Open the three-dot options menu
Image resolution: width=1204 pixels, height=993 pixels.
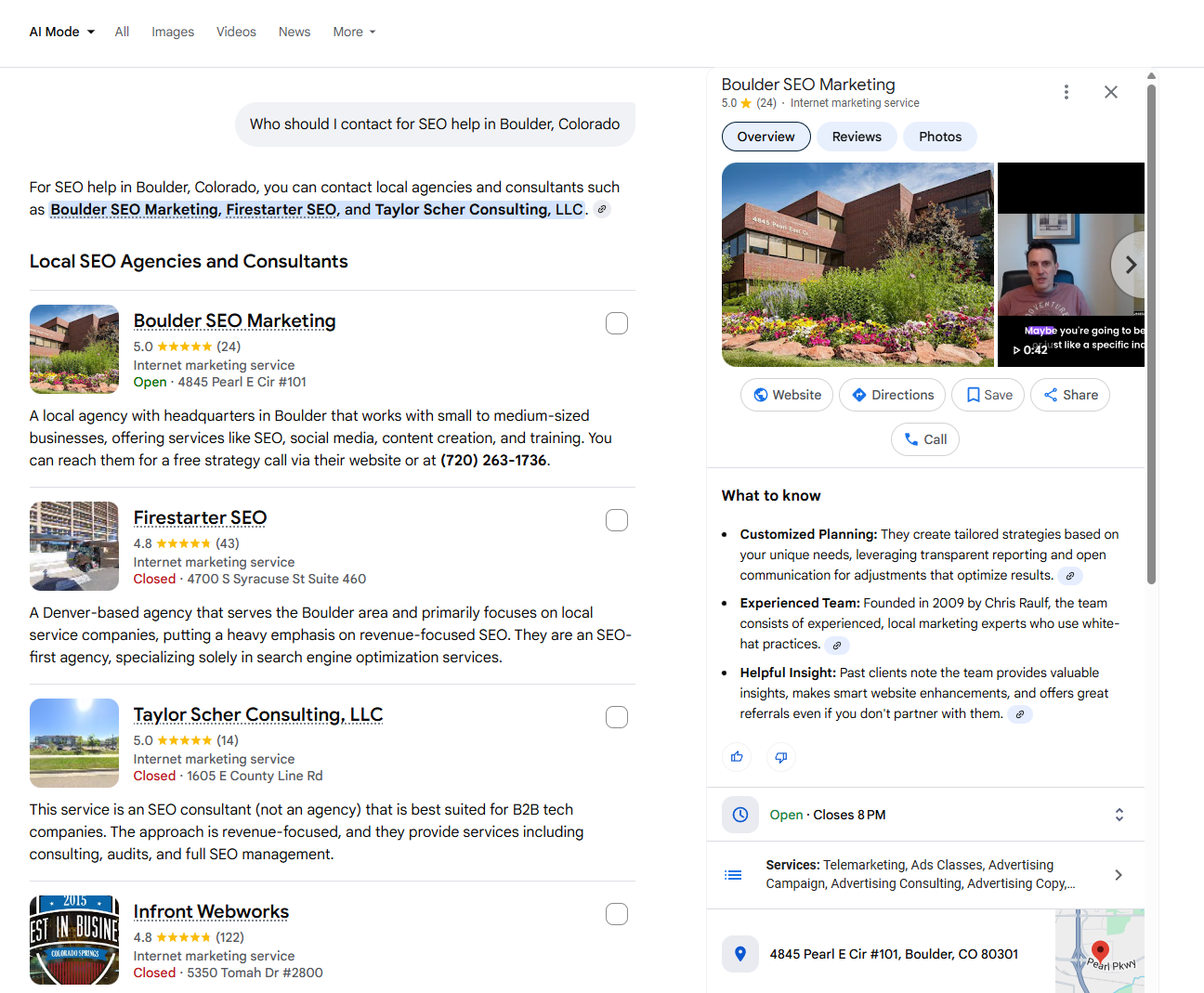pyautogui.click(x=1066, y=92)
